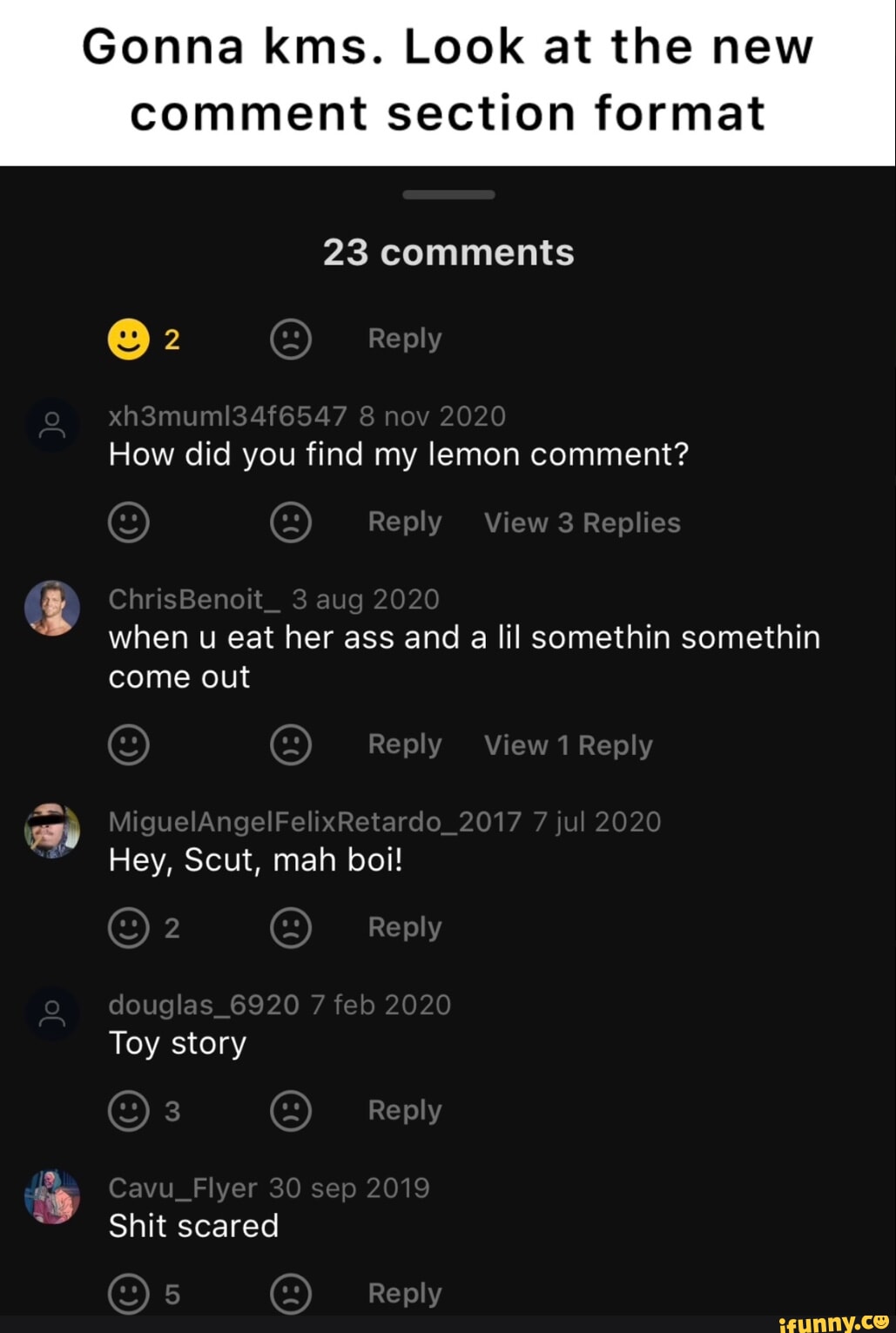Tap the smiley icon under the lemon comment
The height and width of the screenshot is (1333, 896).
pos(128,522)
